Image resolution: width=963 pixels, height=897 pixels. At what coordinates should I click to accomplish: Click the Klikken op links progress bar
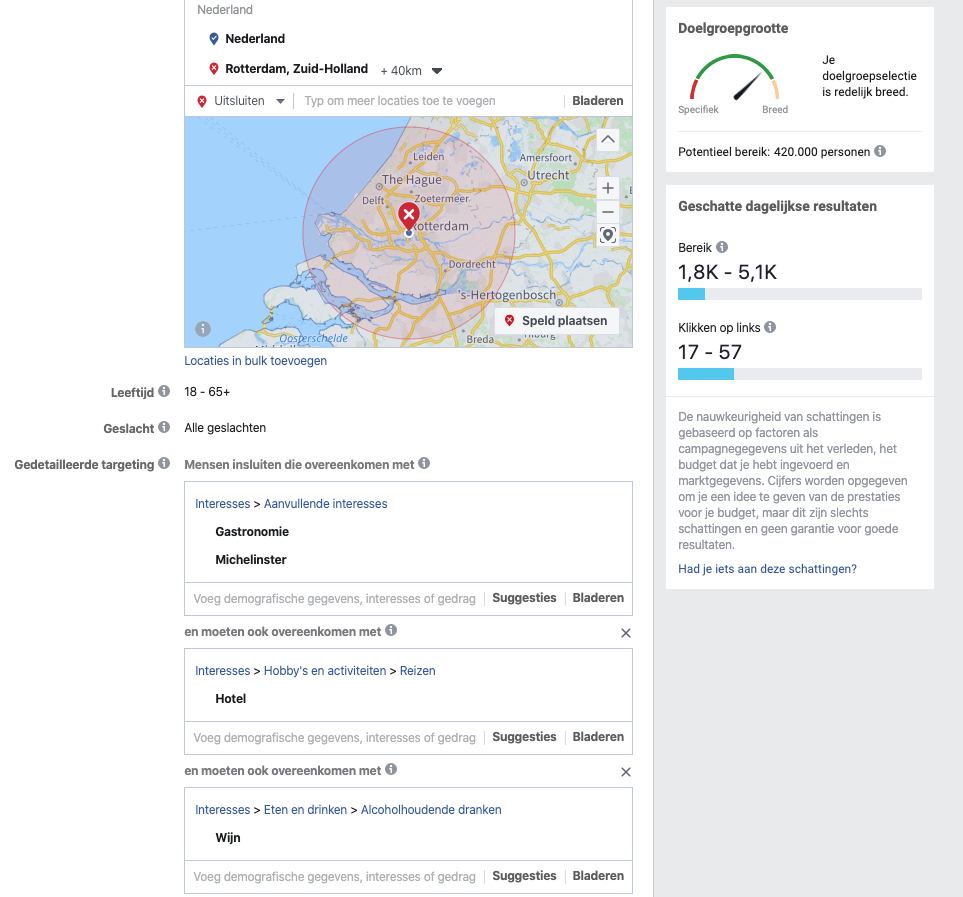(x=800, y=374)
